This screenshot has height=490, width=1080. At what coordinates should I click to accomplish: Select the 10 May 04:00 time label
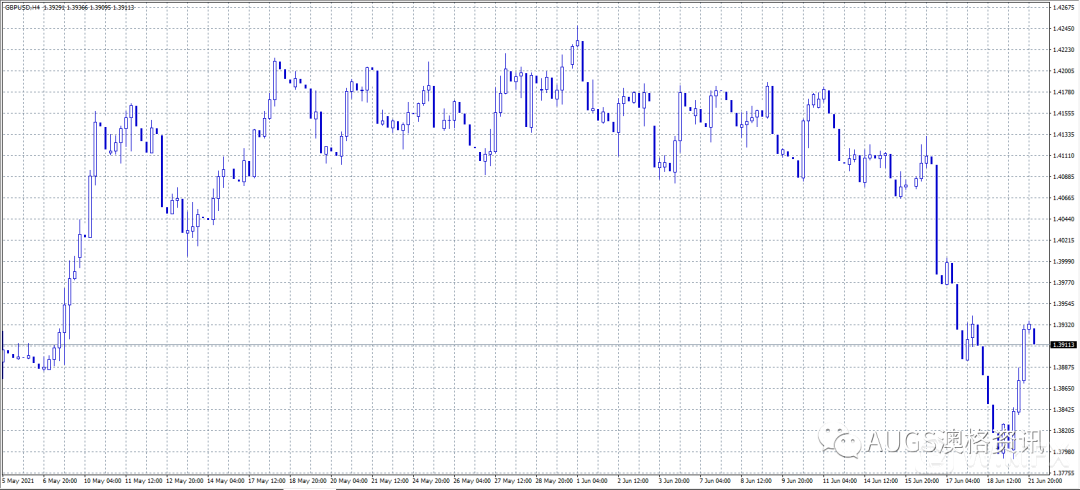[101, 481]
